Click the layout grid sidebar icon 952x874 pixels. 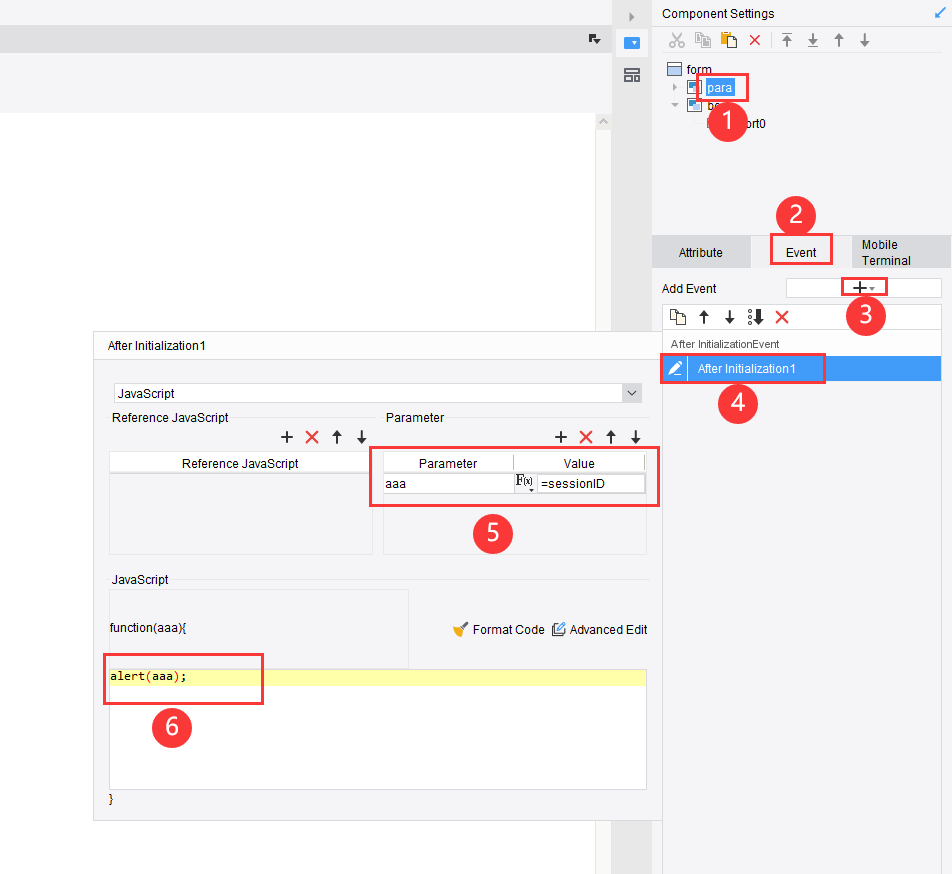pyautogui.click(x=632, y=75)
